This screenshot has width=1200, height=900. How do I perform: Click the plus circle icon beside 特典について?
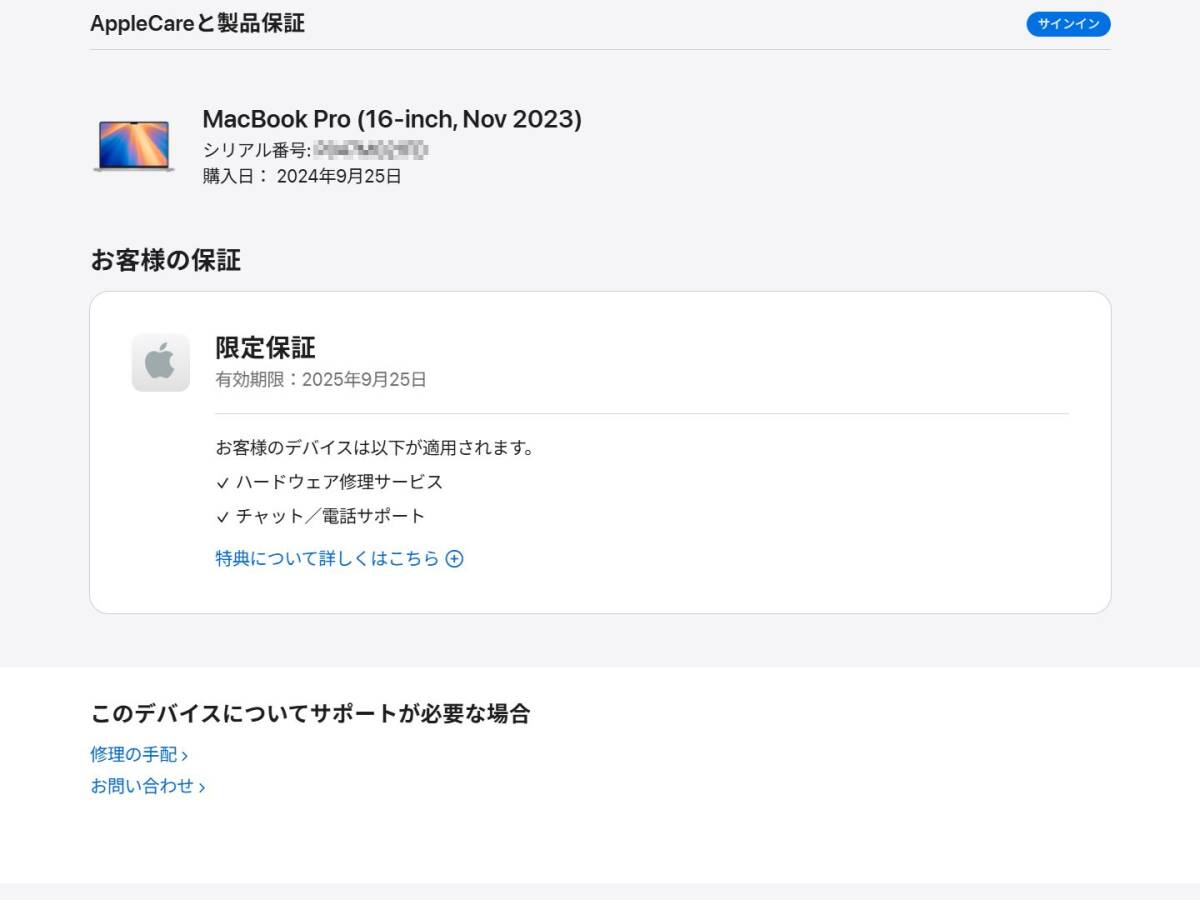point(454,559)
